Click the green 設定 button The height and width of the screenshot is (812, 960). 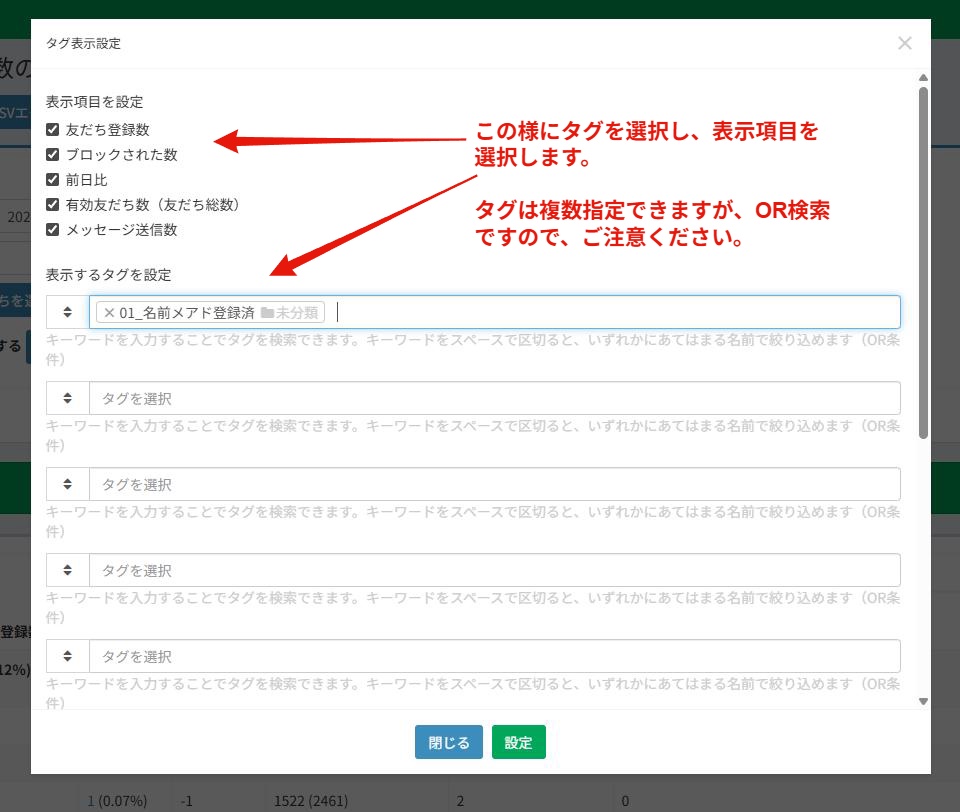[x=518, y=743]
